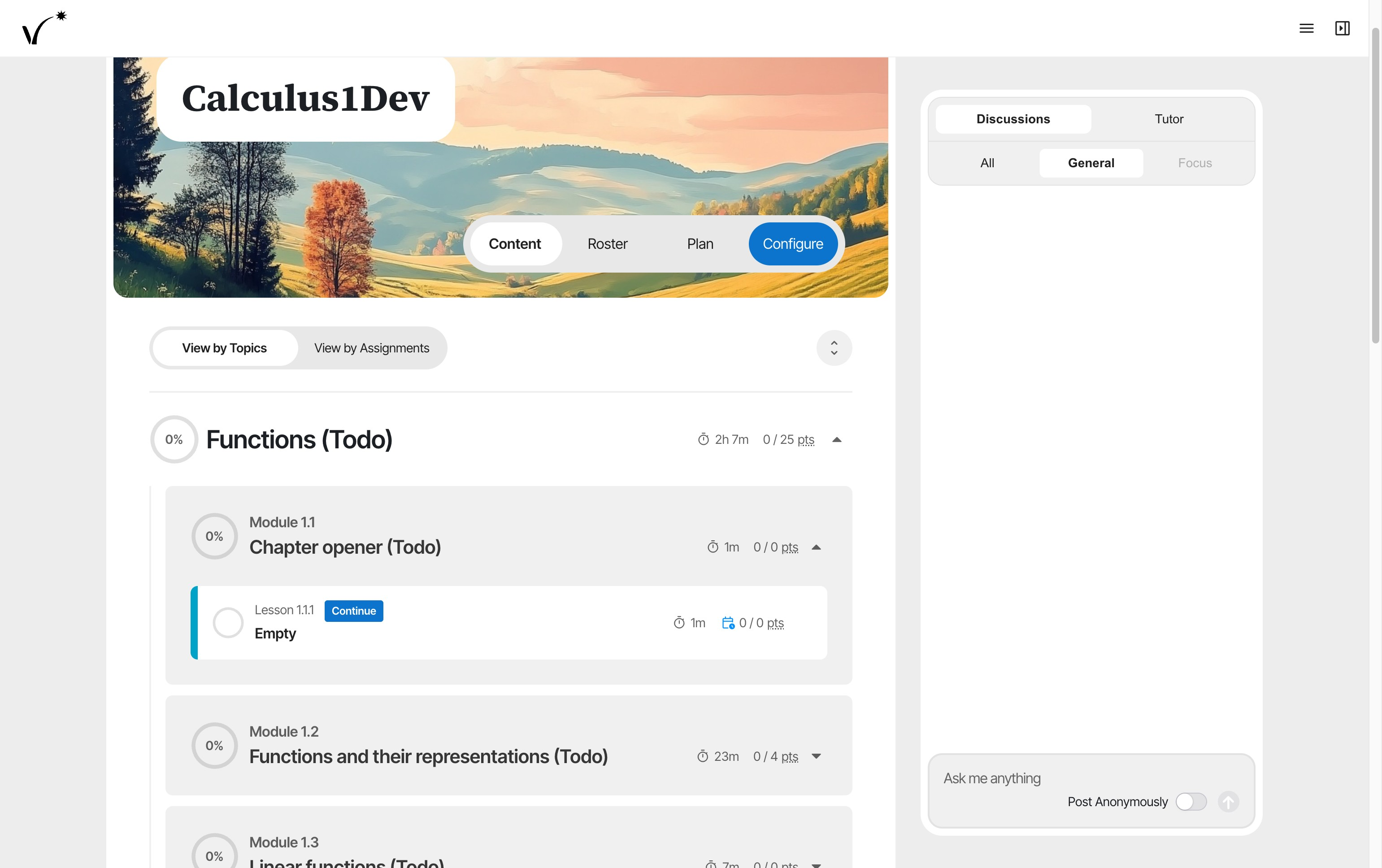Toggle the Post Anonymously switch
Screen dimensions: 1382x868
1191,802
